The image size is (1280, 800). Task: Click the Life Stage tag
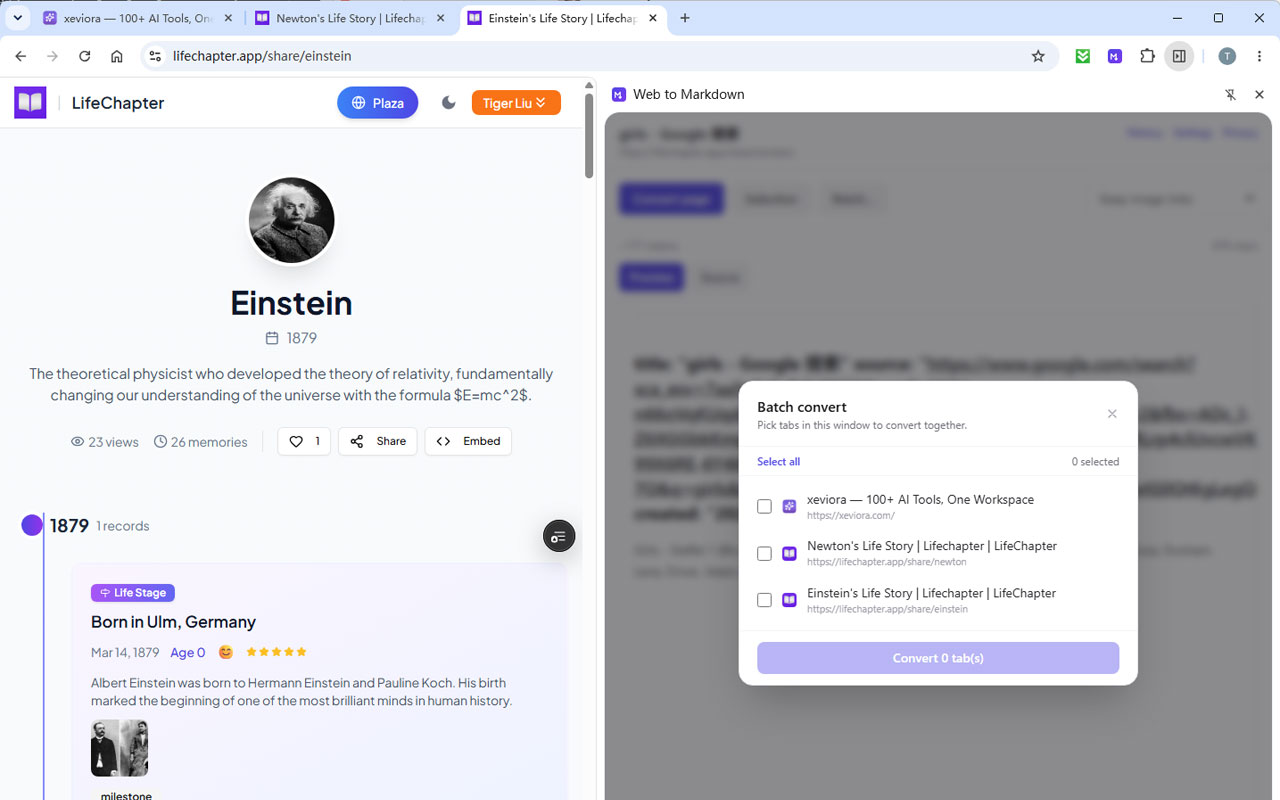133,593
